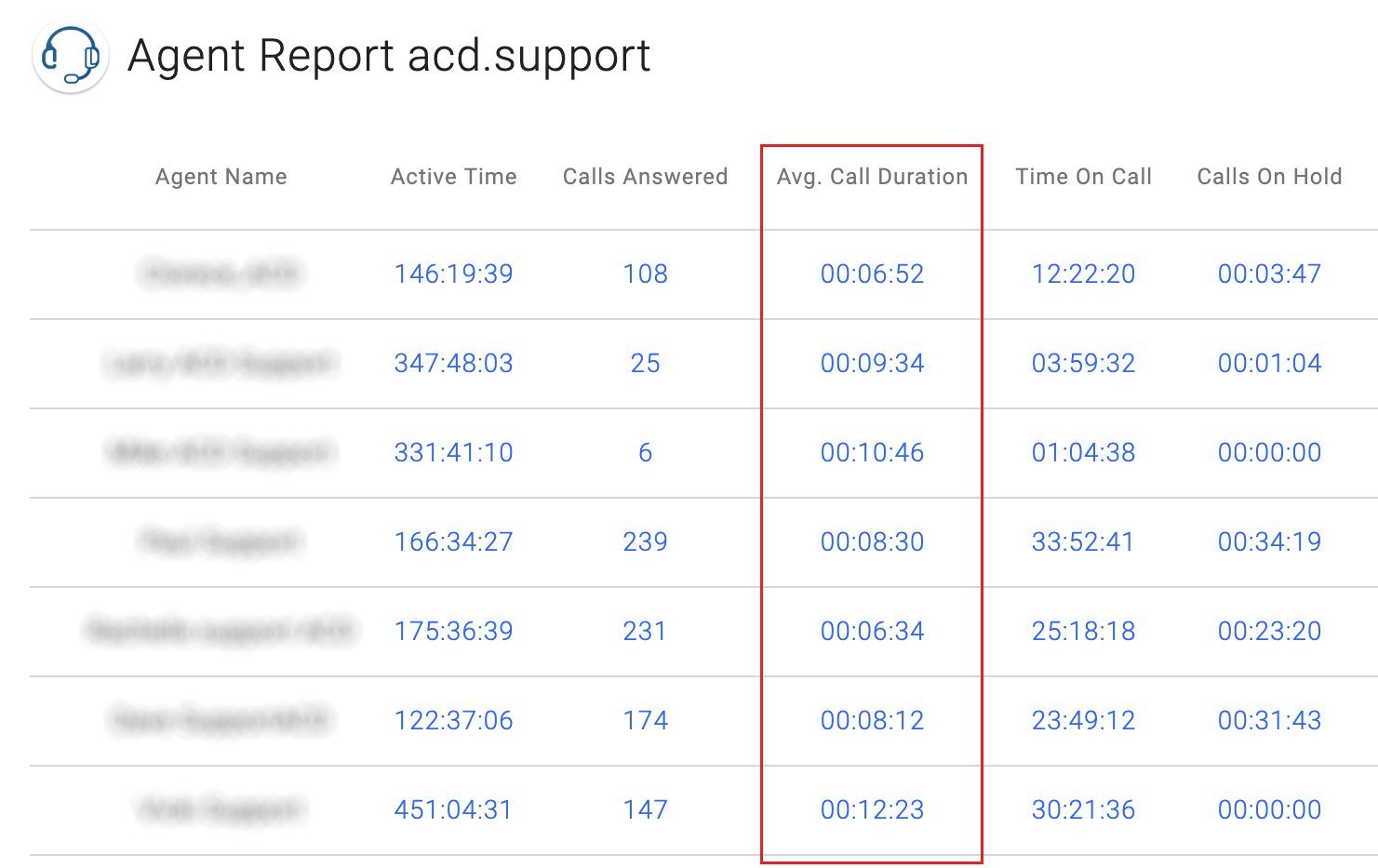Open the active time value 347:48:03

(453, 364)
